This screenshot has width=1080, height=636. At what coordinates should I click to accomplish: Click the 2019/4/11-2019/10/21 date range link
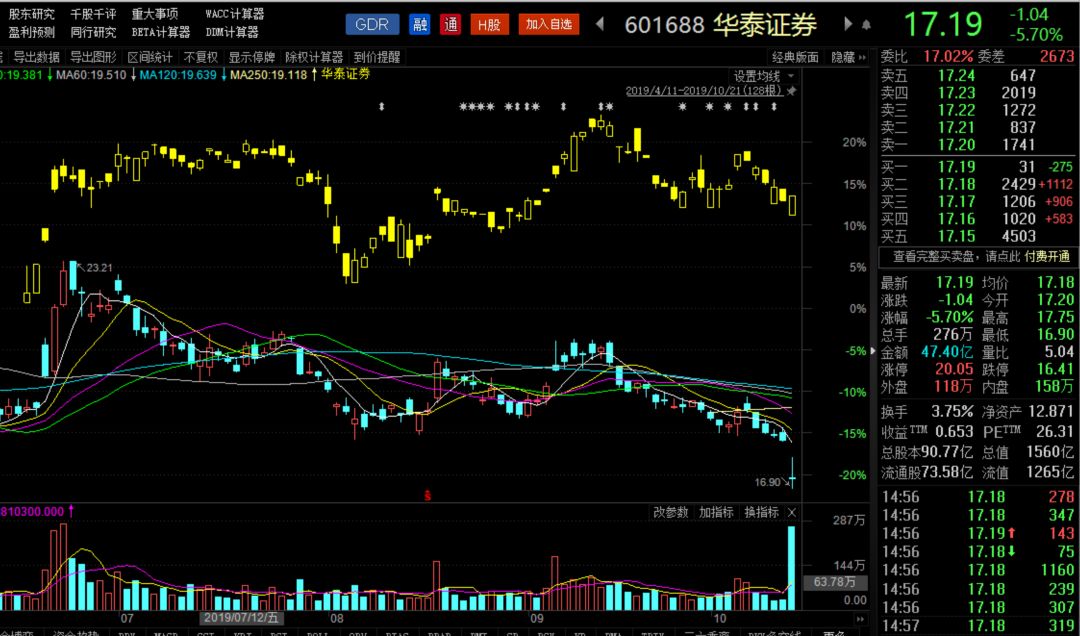coord(704,91)
